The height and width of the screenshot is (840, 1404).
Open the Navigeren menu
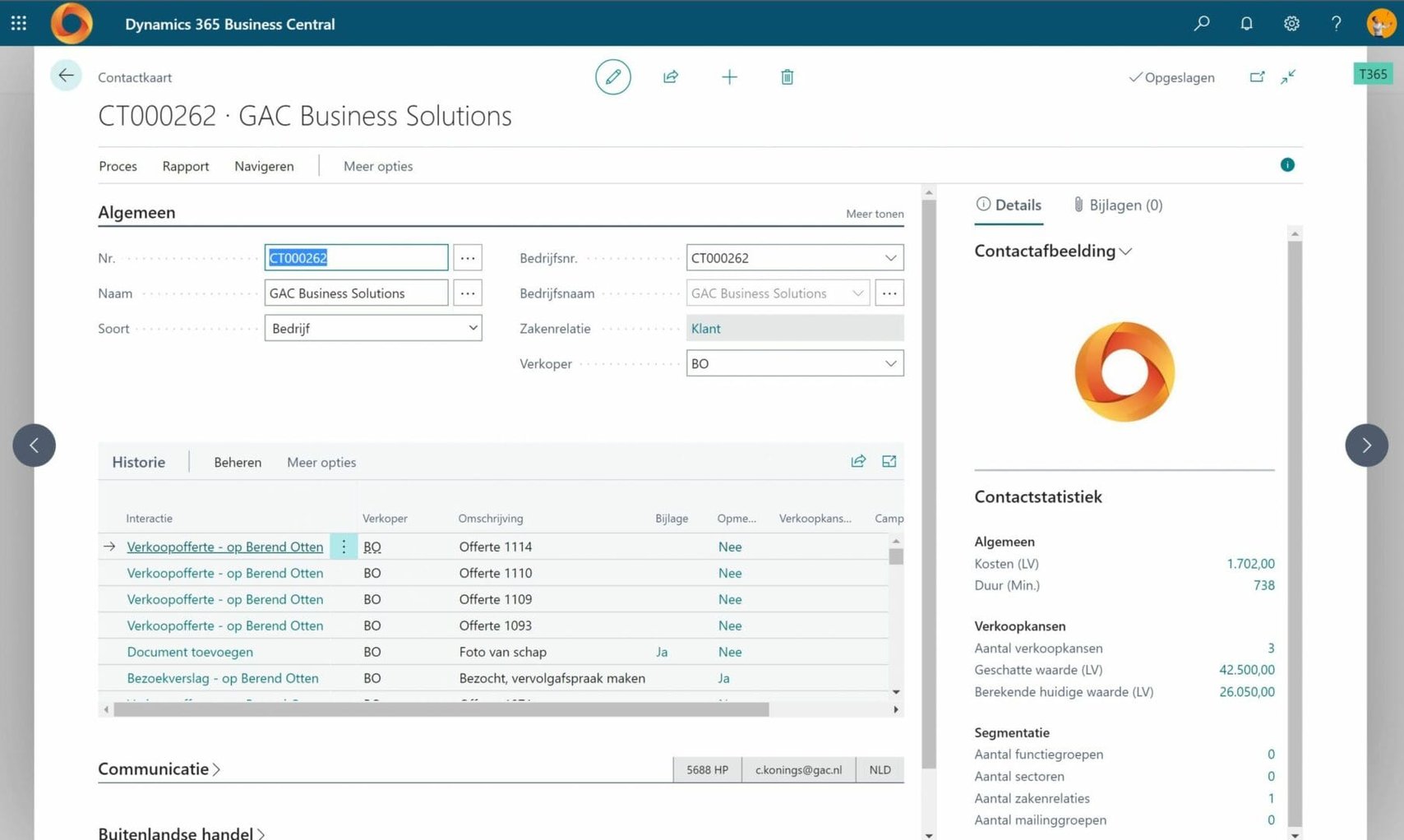click(x=264, y=165)
